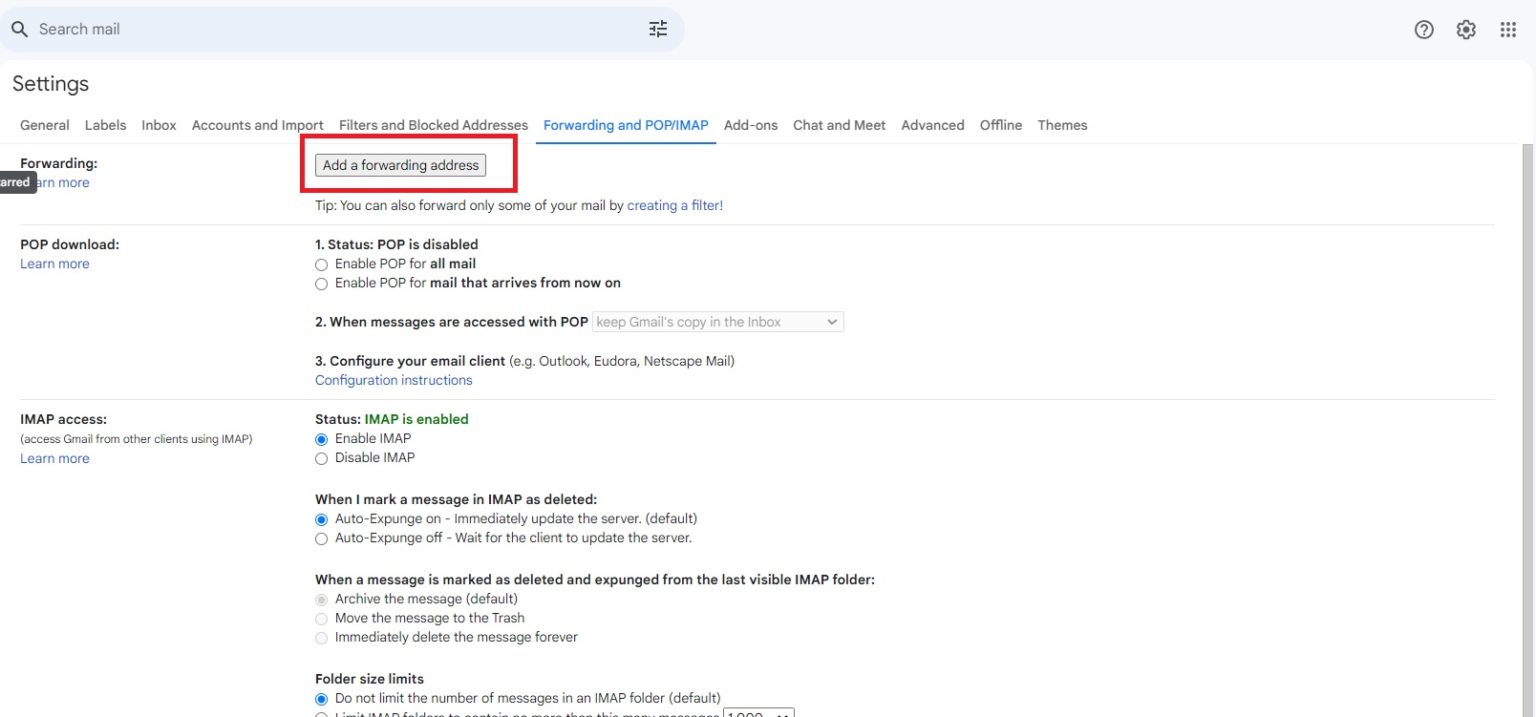Open Gmail help via question mark icon

tap(1423, 29)
